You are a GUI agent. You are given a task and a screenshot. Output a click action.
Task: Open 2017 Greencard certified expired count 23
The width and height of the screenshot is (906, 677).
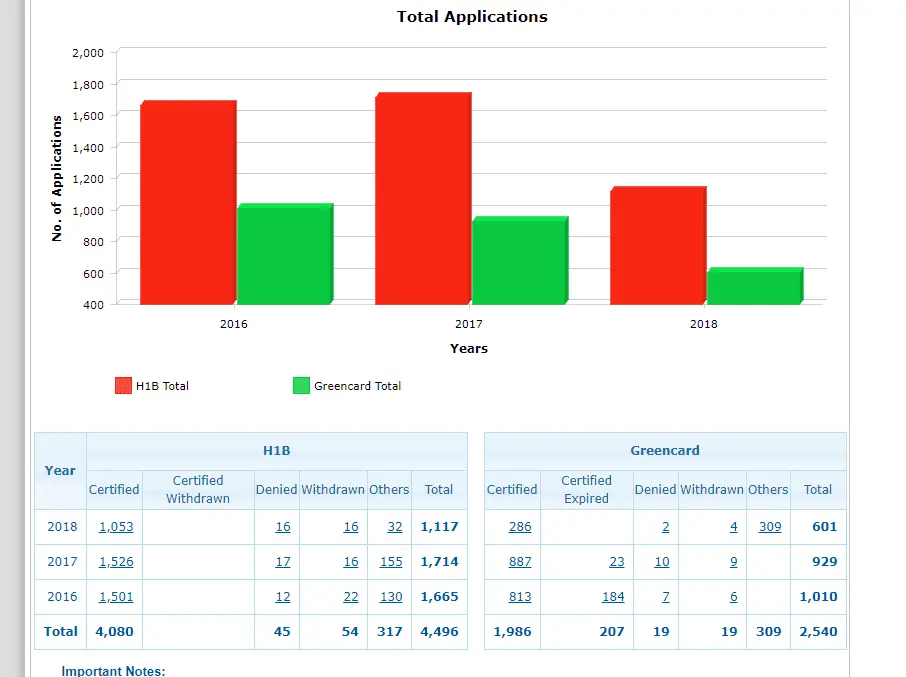point(617,562)
